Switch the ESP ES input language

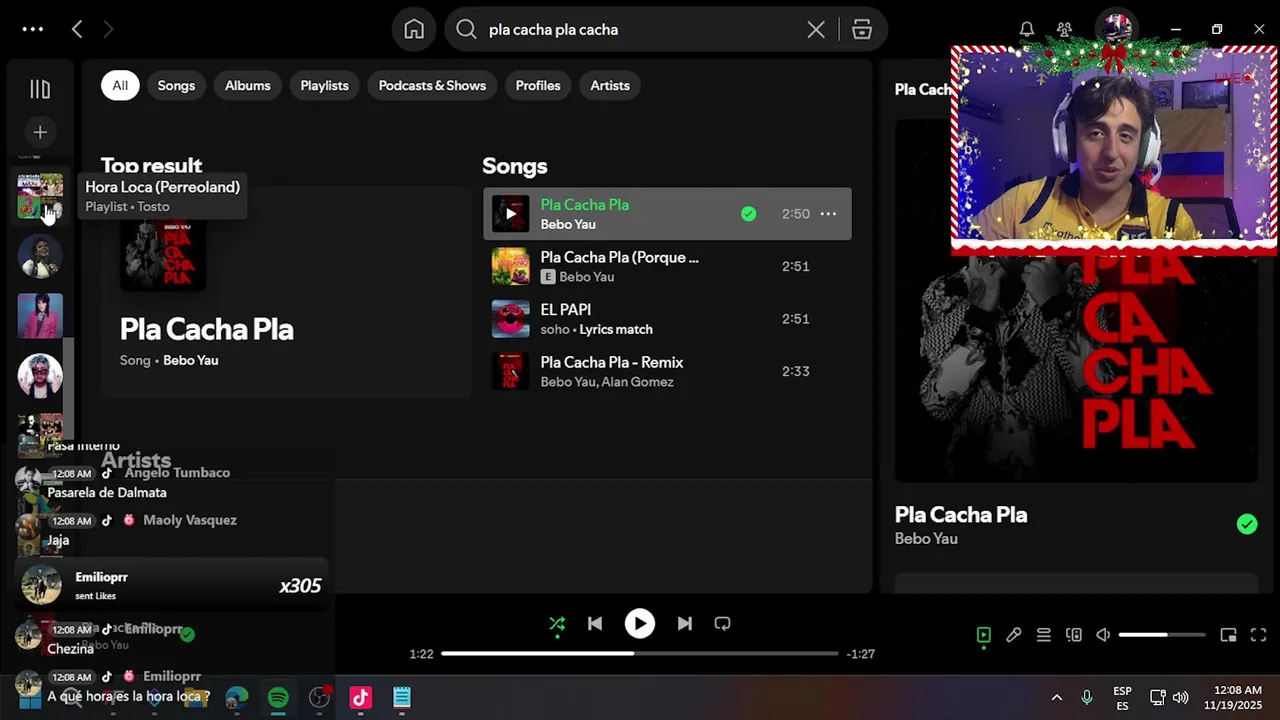coord(1123,698)
